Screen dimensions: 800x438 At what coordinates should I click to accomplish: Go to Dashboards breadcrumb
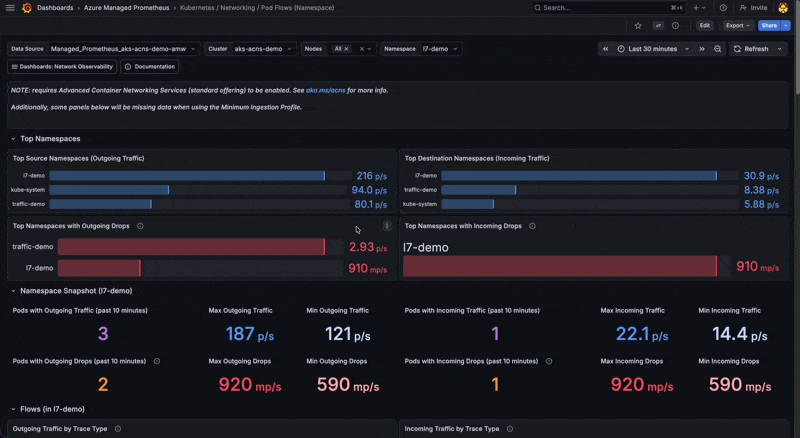coord(55,8)
